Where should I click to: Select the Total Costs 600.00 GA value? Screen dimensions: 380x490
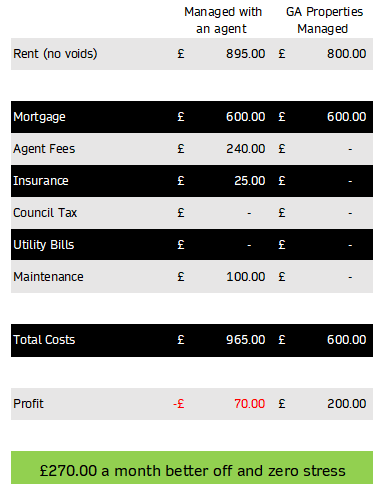click(346, 340)
